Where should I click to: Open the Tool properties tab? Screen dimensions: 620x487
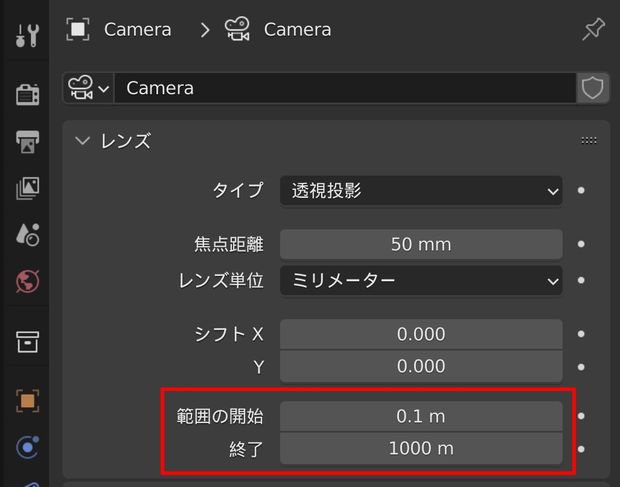[27, 36]
